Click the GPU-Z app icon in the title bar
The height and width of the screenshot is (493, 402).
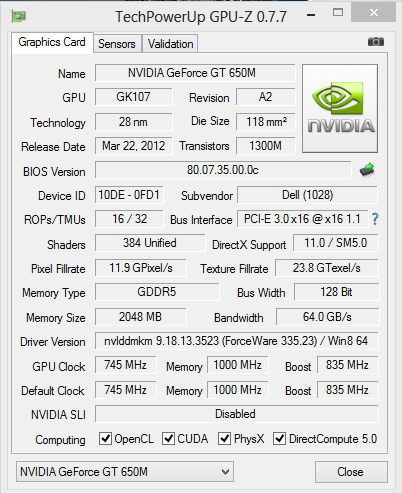pyautogui.click(x=19, y=16)
